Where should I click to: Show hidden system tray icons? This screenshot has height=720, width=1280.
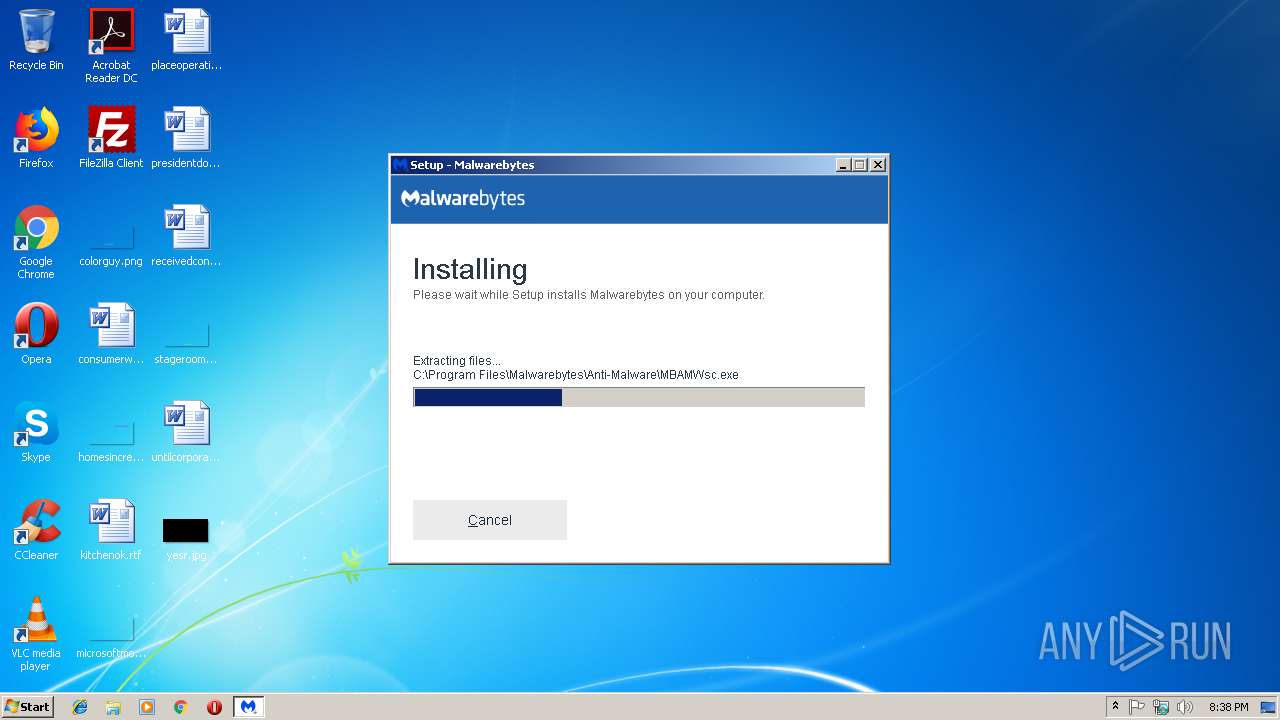[1115, 707]
